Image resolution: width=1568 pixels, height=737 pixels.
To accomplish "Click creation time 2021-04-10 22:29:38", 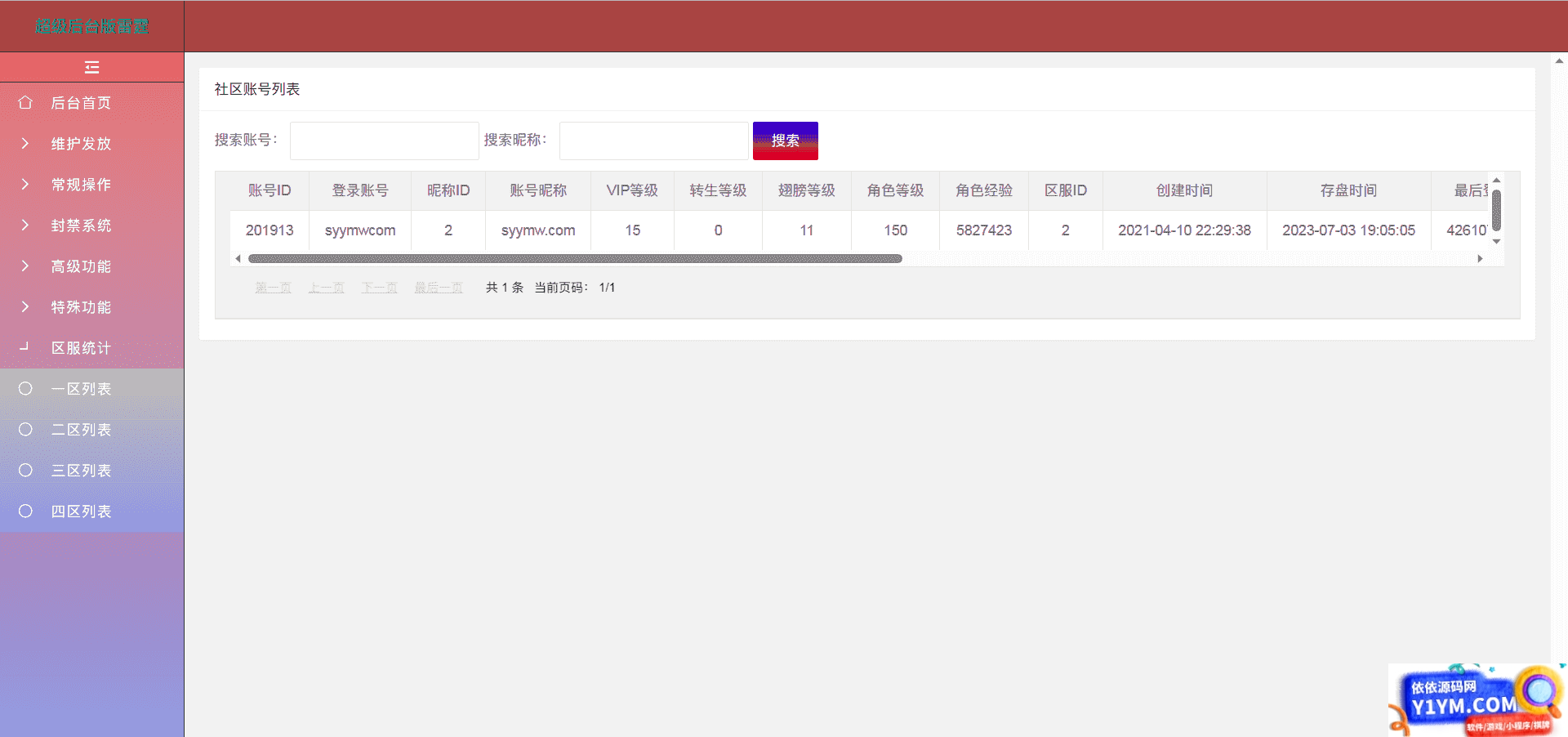I will coord(1184,230).
